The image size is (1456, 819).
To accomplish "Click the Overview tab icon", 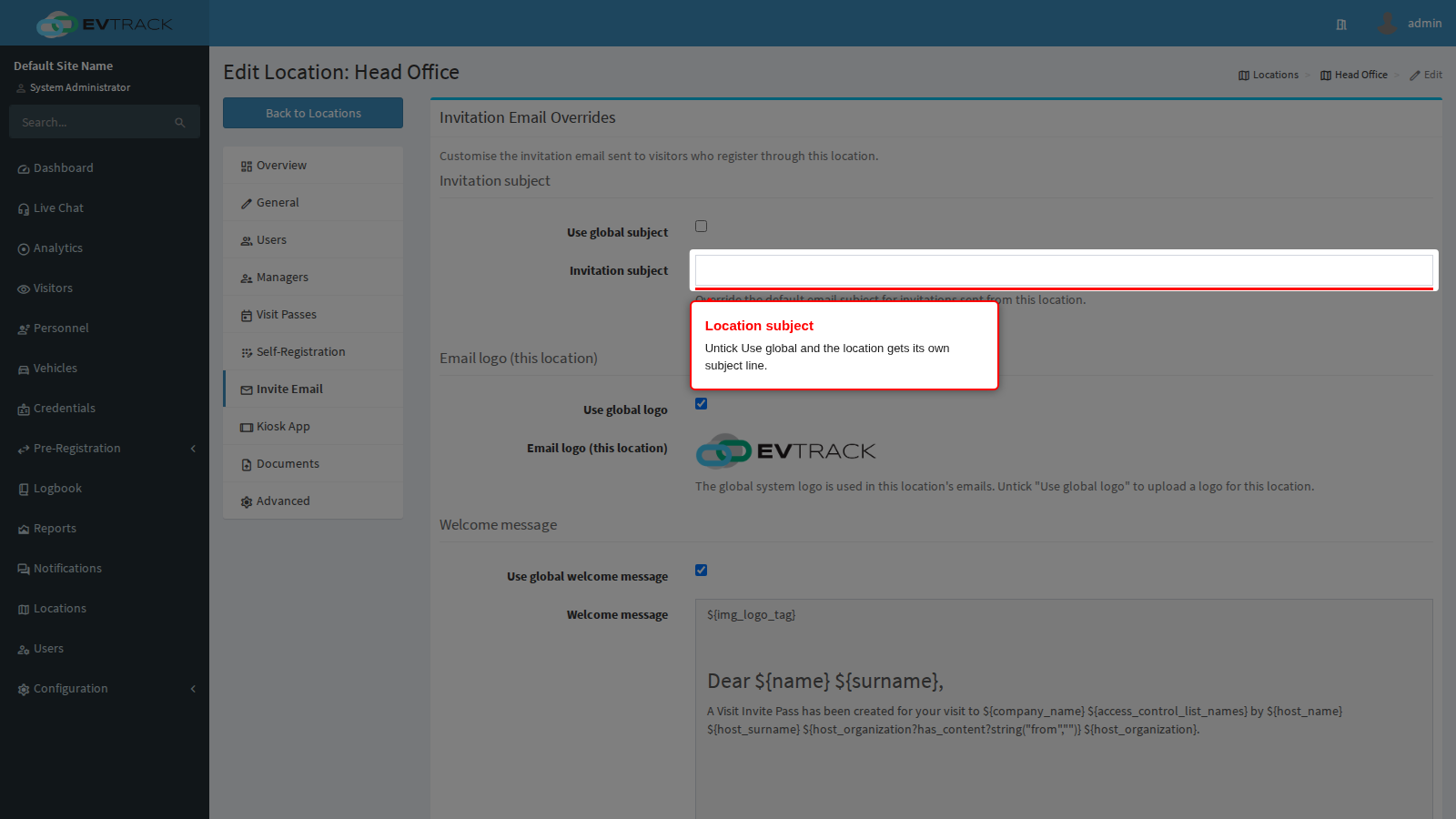I will [247, 167].
